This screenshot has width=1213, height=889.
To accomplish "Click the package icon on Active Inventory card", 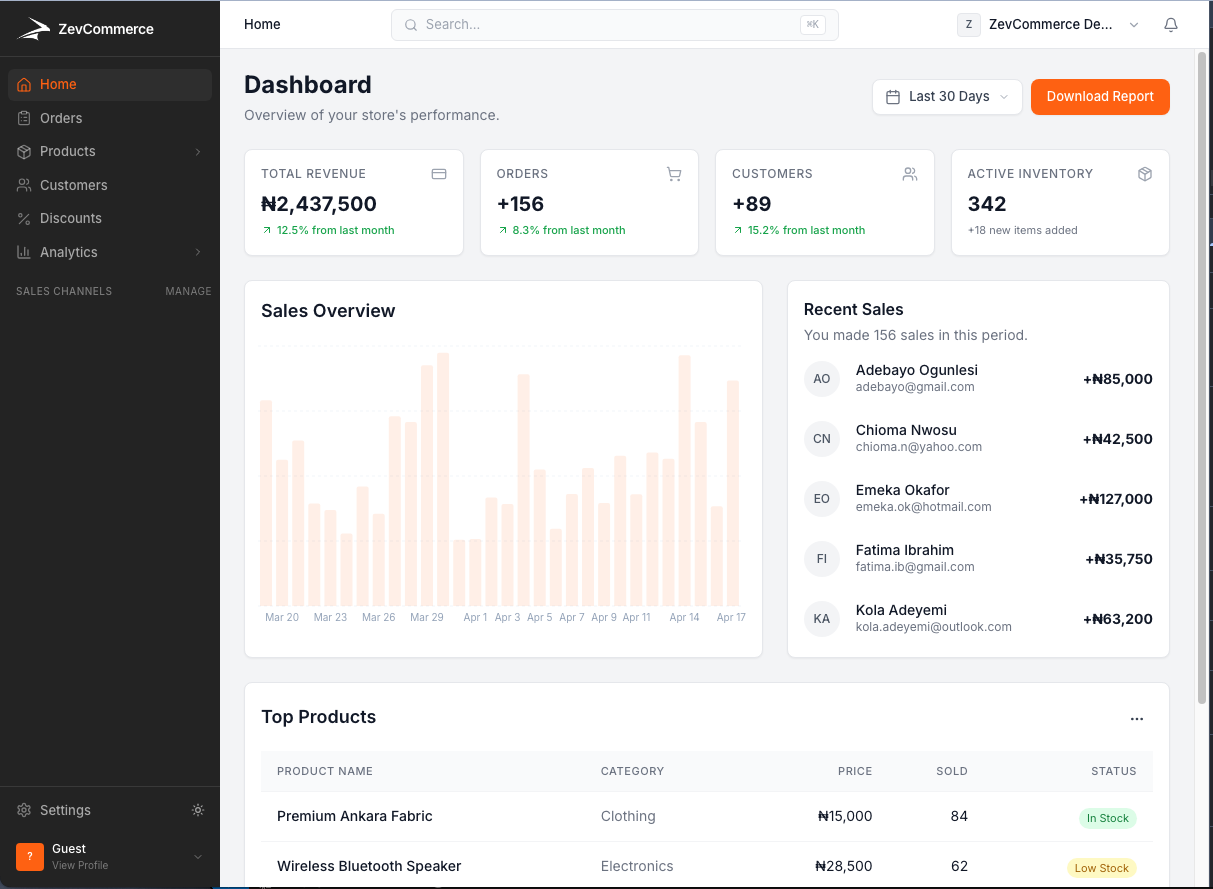I will point(1145,174).
